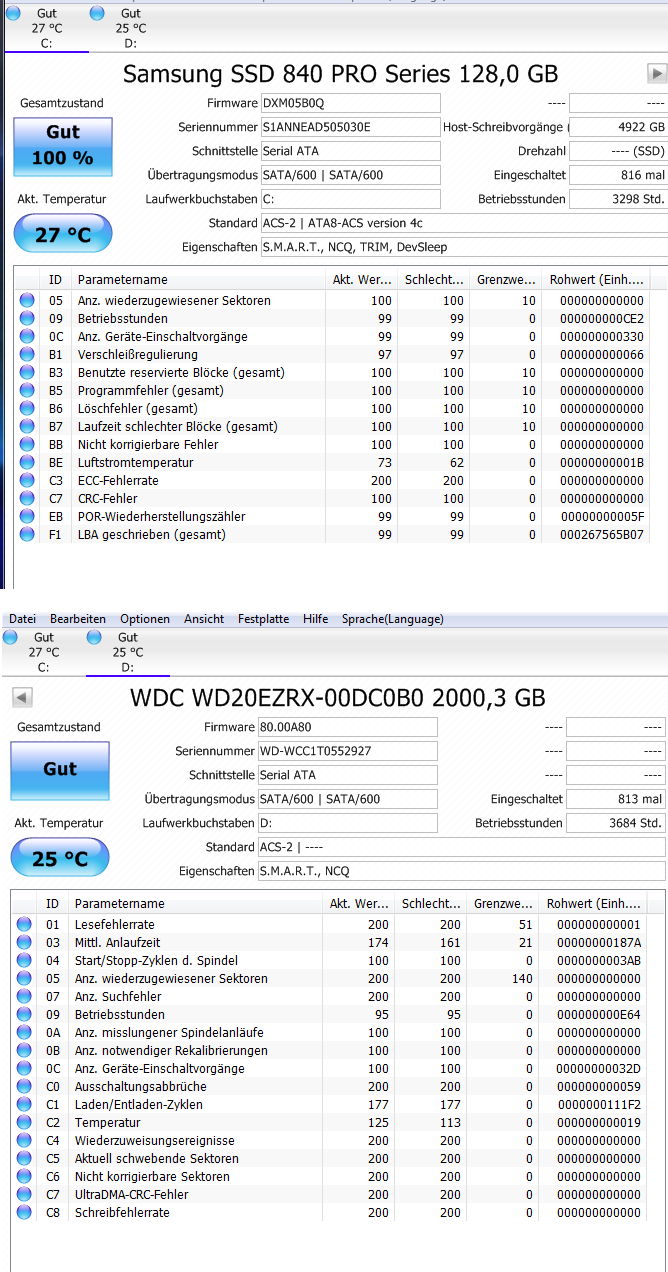Click WDC serial number field WD-WCC1T0552927

[347, 751]
